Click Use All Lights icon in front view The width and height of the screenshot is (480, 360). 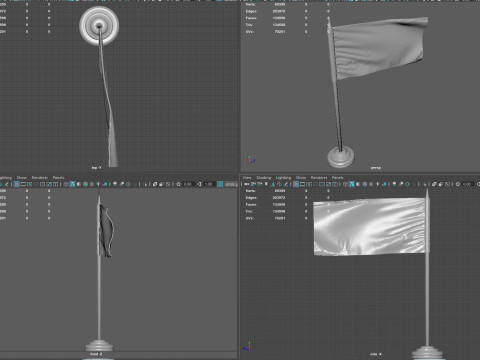click(98, 184)
